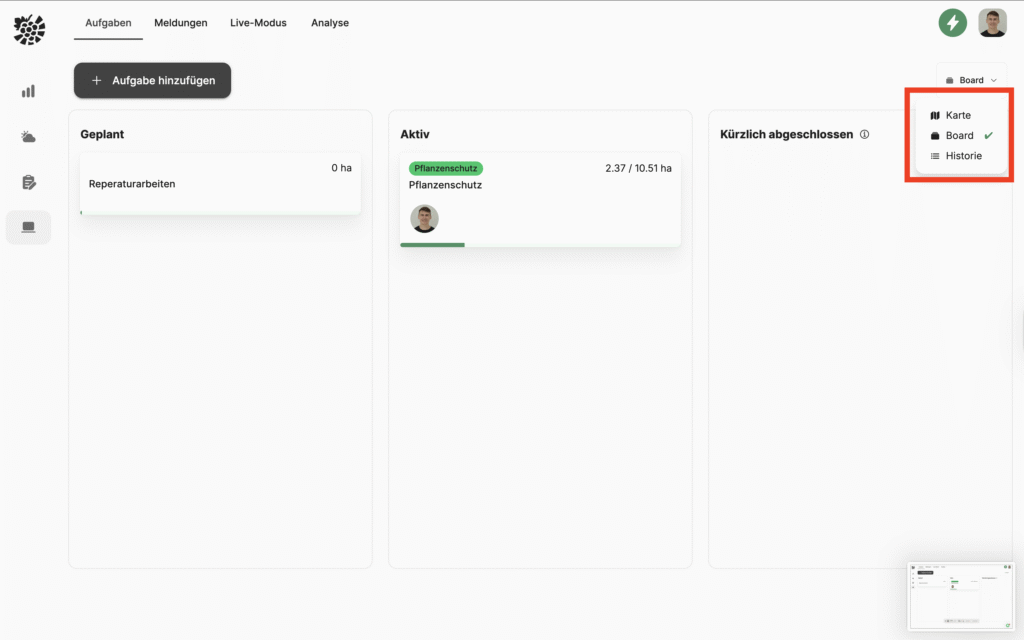Click the green lightning bolt icon
Screen dimensions: 1024x640
click(952, 23)
